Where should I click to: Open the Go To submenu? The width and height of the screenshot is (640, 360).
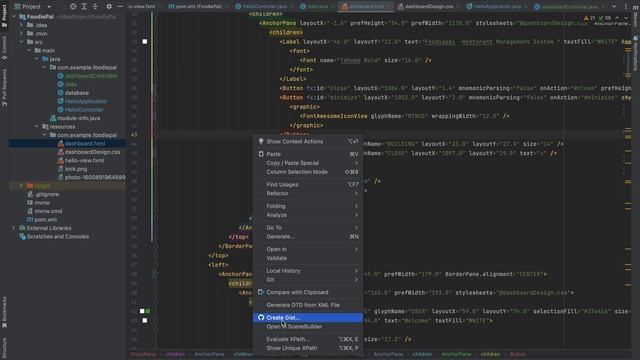pos(308,228)
